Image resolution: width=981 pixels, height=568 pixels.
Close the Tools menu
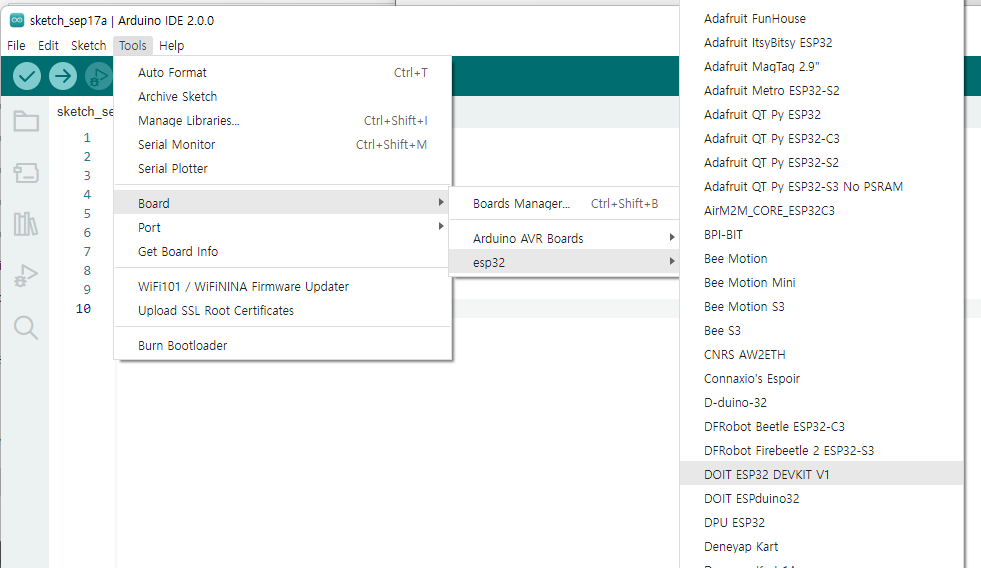pos(133,46)
